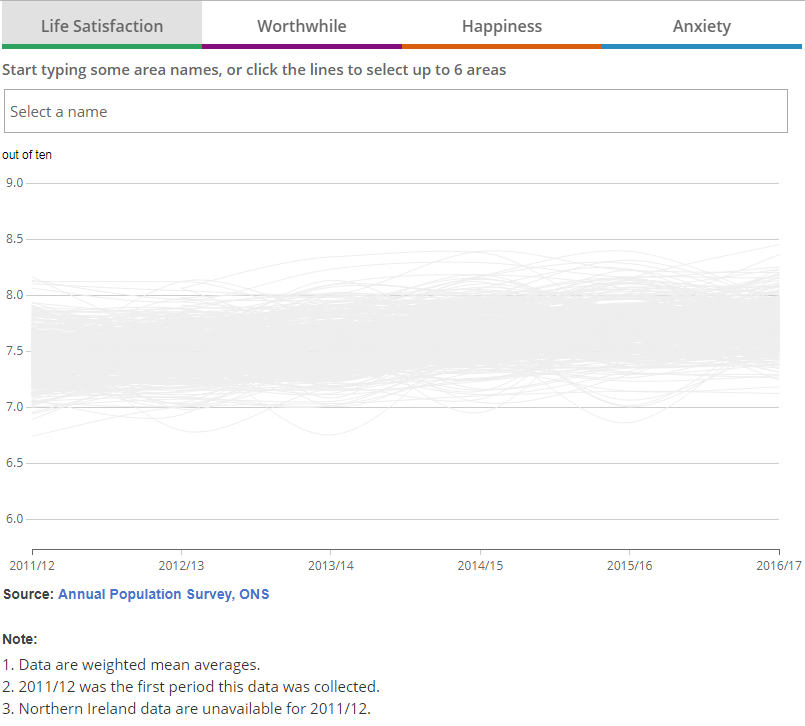Click the orange bar under the Happiness tab
The height and width of the screenshot is (726, 805).
click(501, 46)
